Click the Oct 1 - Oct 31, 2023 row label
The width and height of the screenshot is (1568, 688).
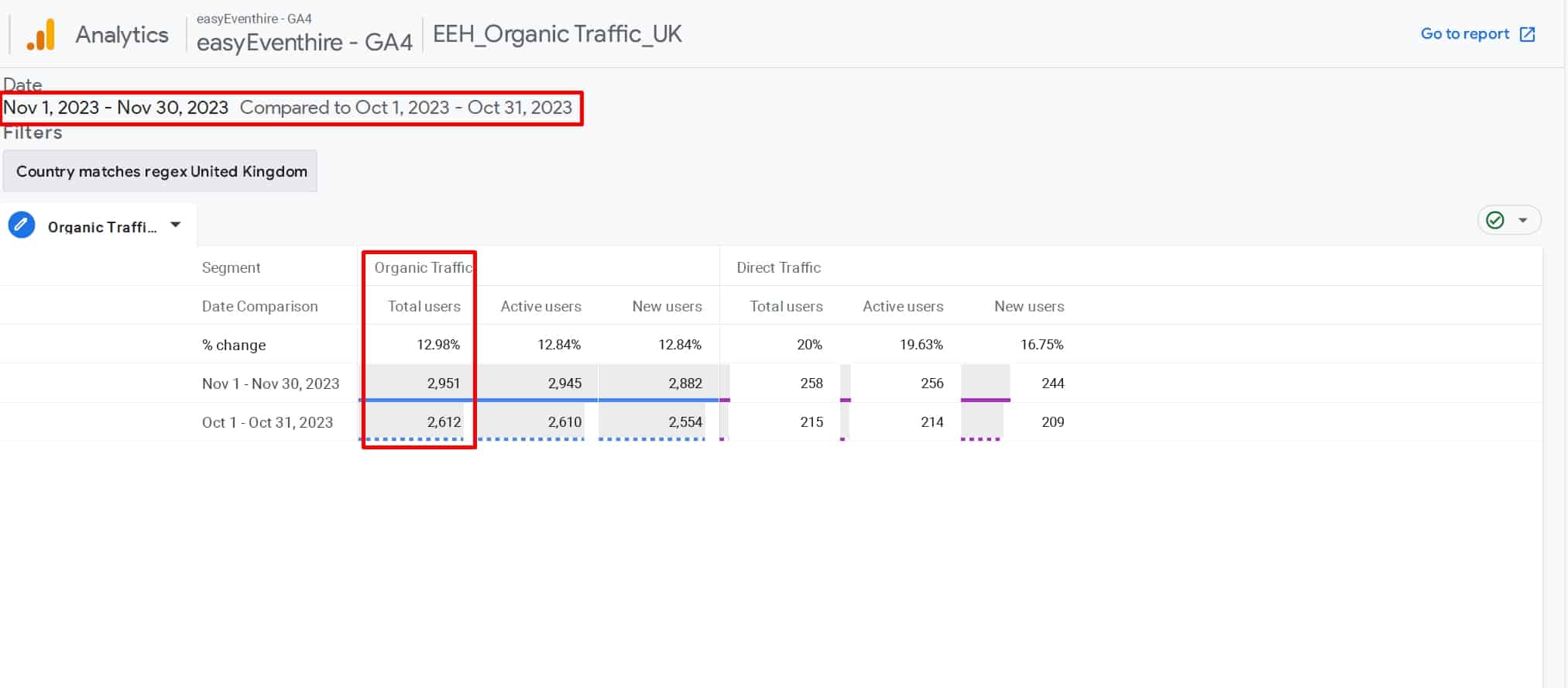(267, 422)
